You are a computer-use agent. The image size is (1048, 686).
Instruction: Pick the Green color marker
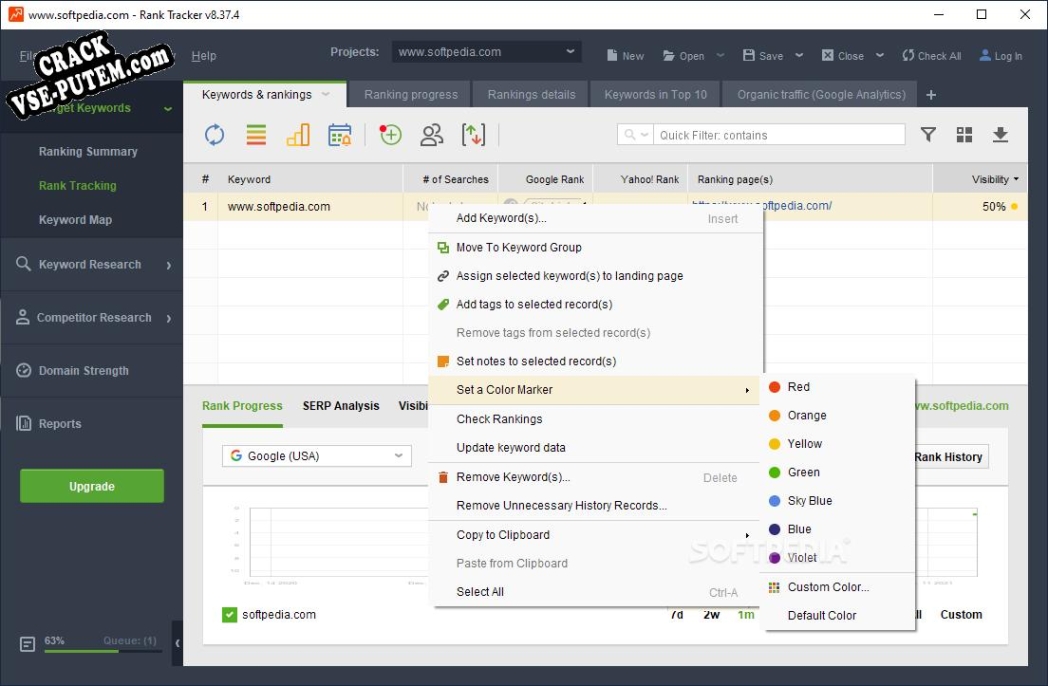(839, 472)
